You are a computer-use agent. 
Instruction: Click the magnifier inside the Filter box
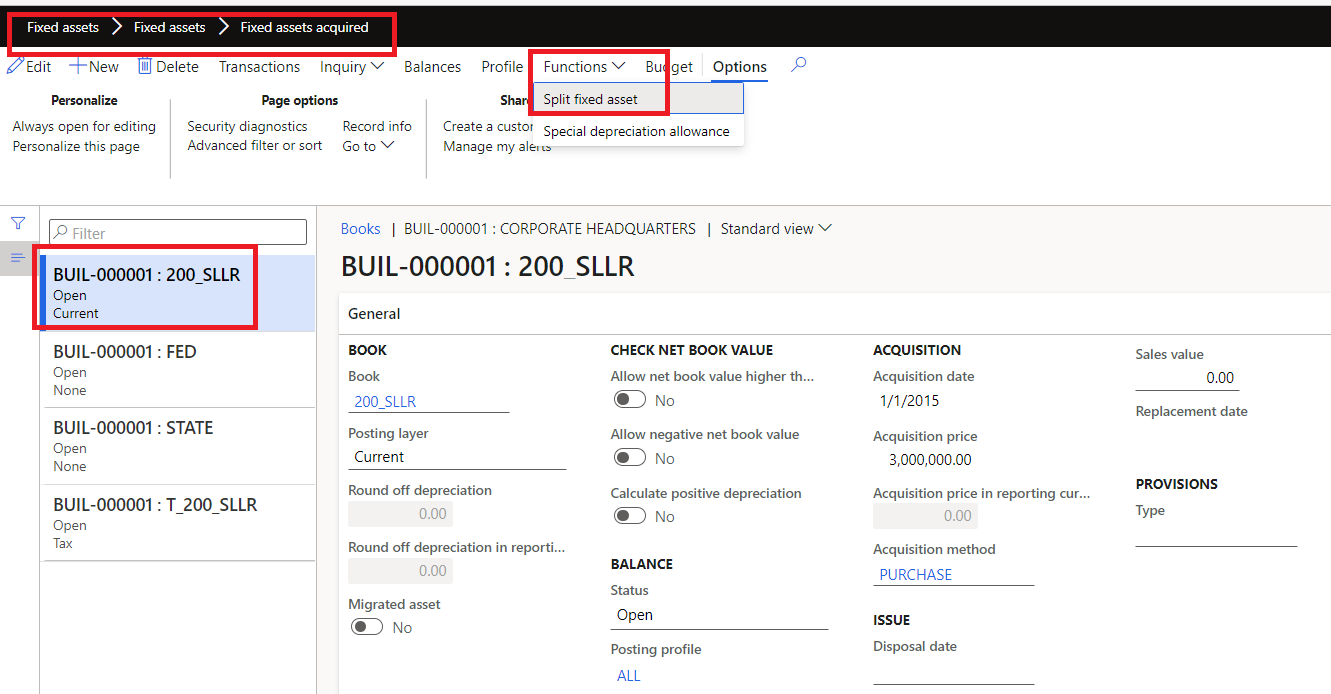pos(63,231)
